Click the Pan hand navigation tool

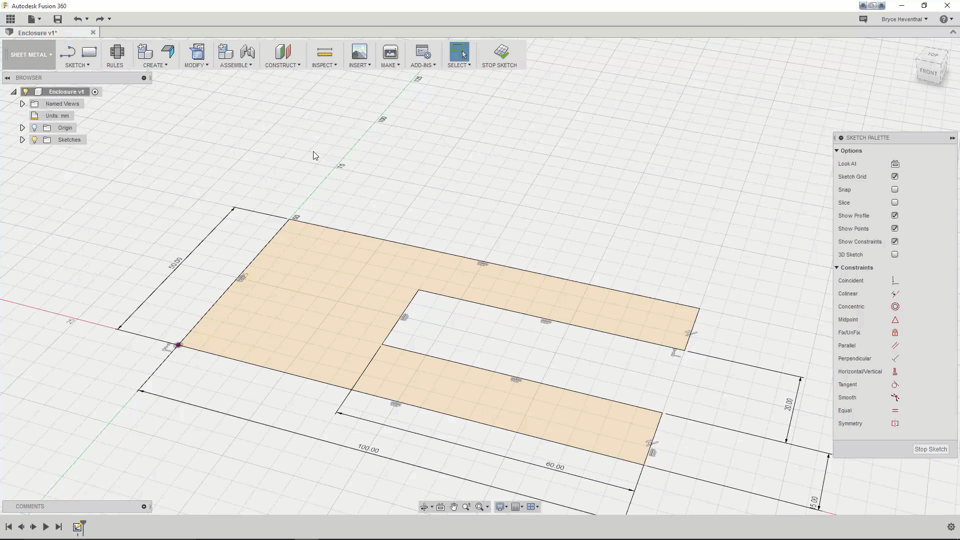tap(453, 507)
